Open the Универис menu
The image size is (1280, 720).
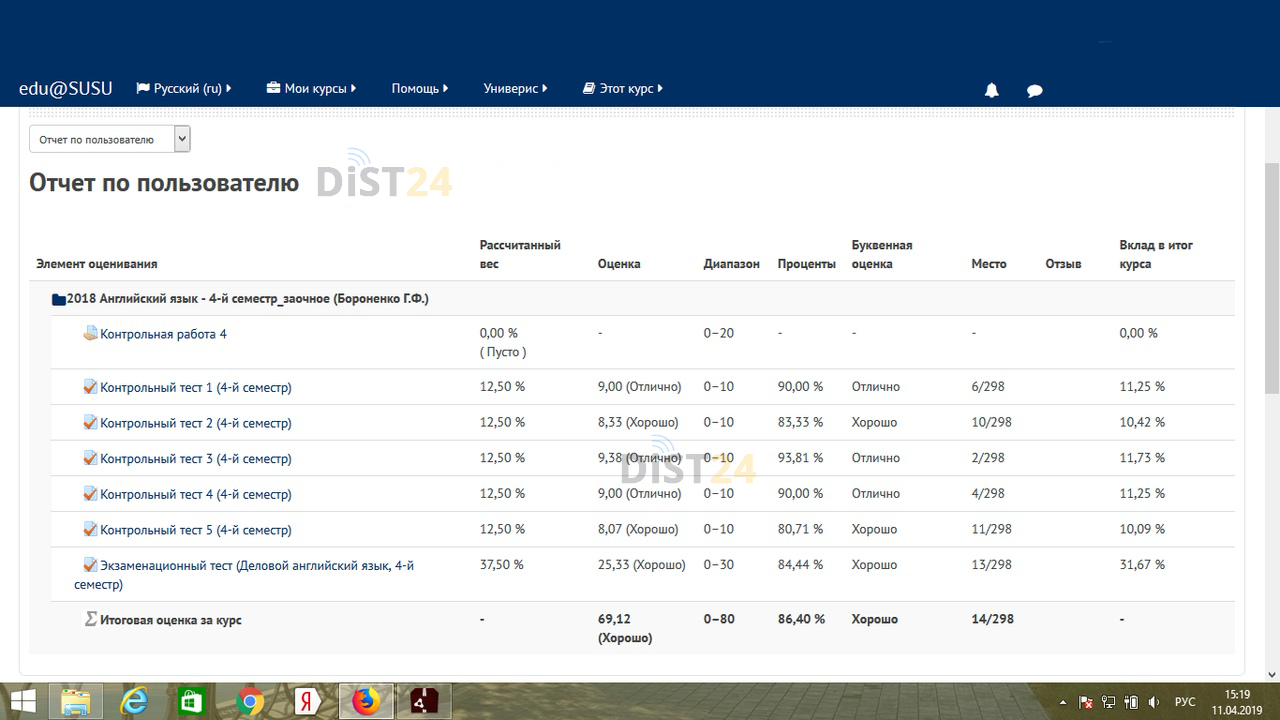514,87
